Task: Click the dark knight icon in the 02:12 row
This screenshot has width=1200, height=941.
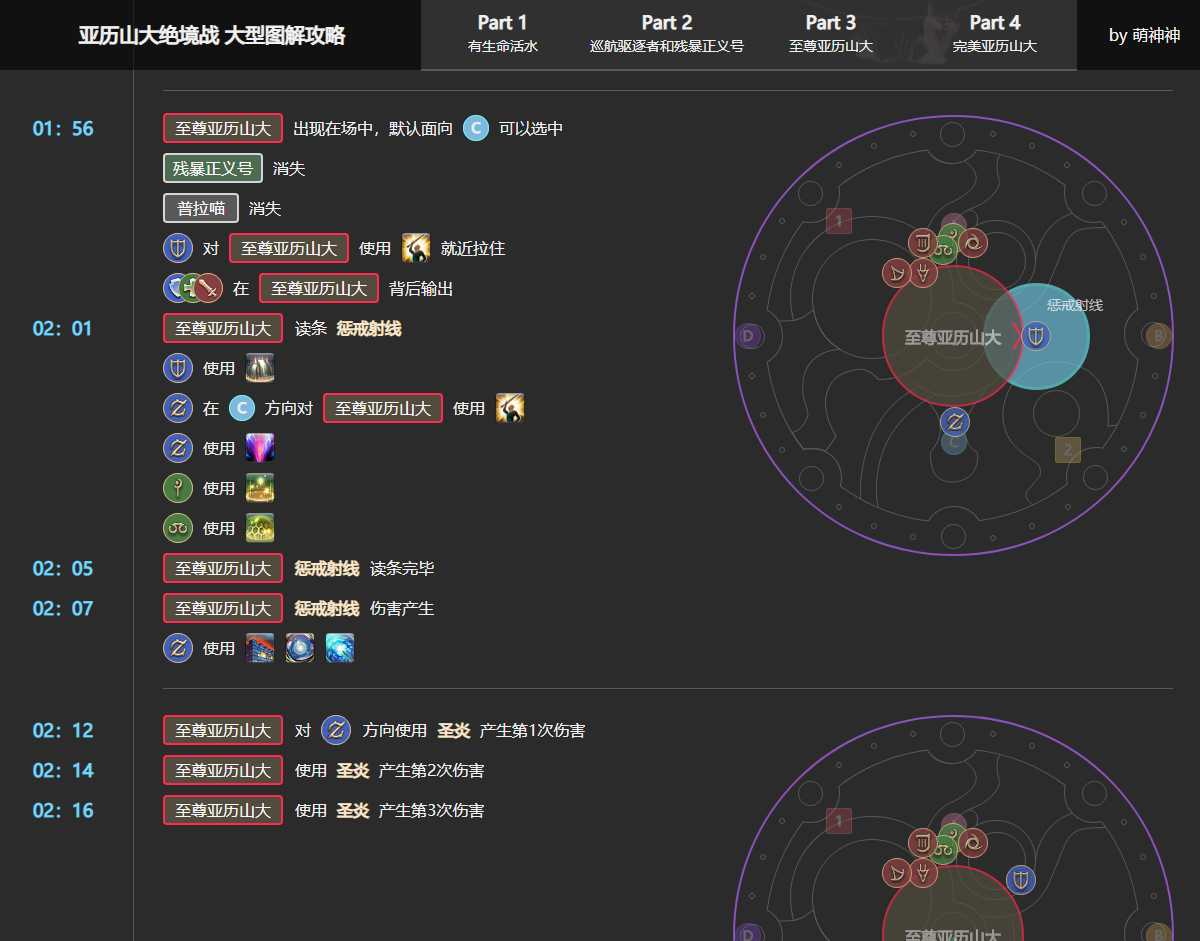Action: pos(336,730)
